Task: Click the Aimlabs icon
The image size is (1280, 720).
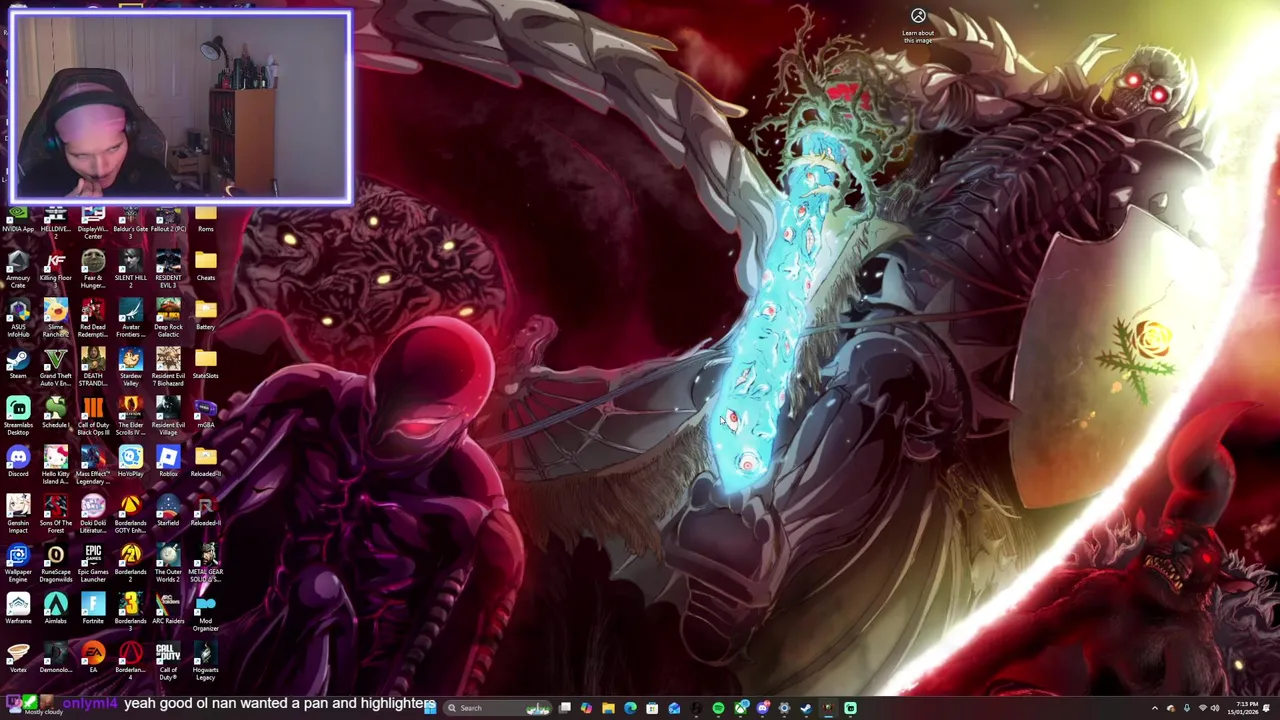Action: 55,609
